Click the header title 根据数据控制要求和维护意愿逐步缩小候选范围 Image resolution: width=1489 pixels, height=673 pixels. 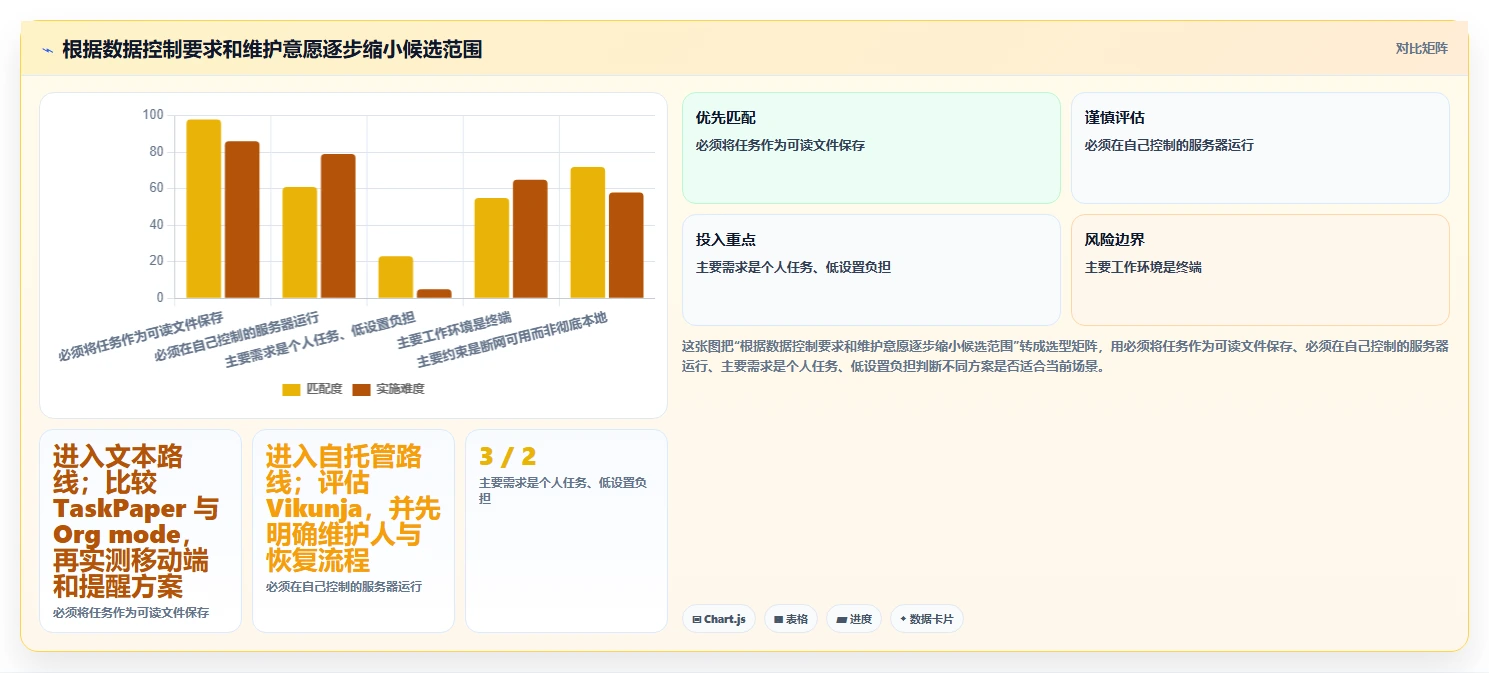pyautogui.click(x=272, y=49)
